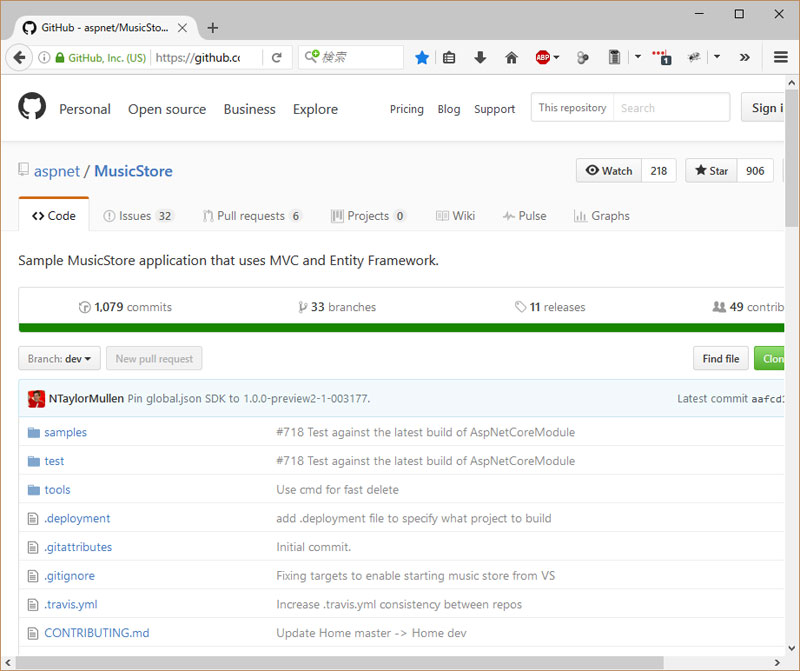View the 906 stargazers count
The height and width of the screenshot is (671, 800).
pos(755,170)
